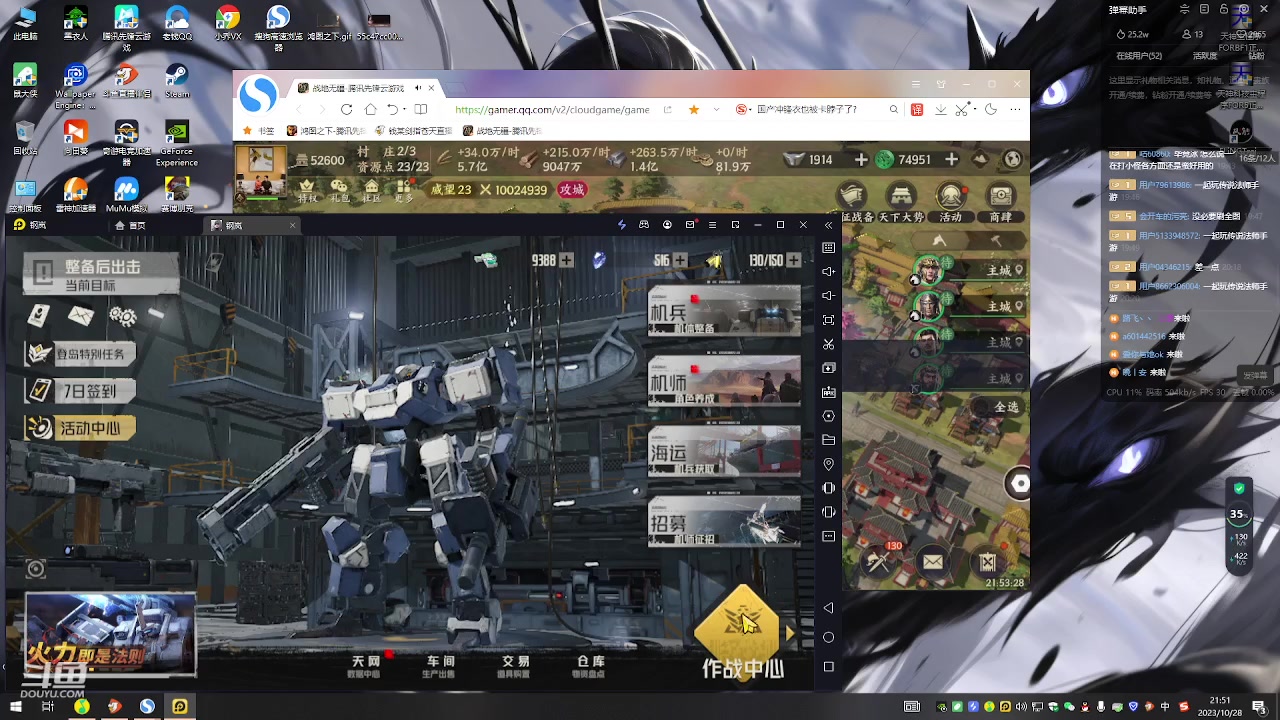Image resolution: width=1280 pixels, height=720 pixels.
Task: Click the camera view icon above banner
Action: point(36,569)
